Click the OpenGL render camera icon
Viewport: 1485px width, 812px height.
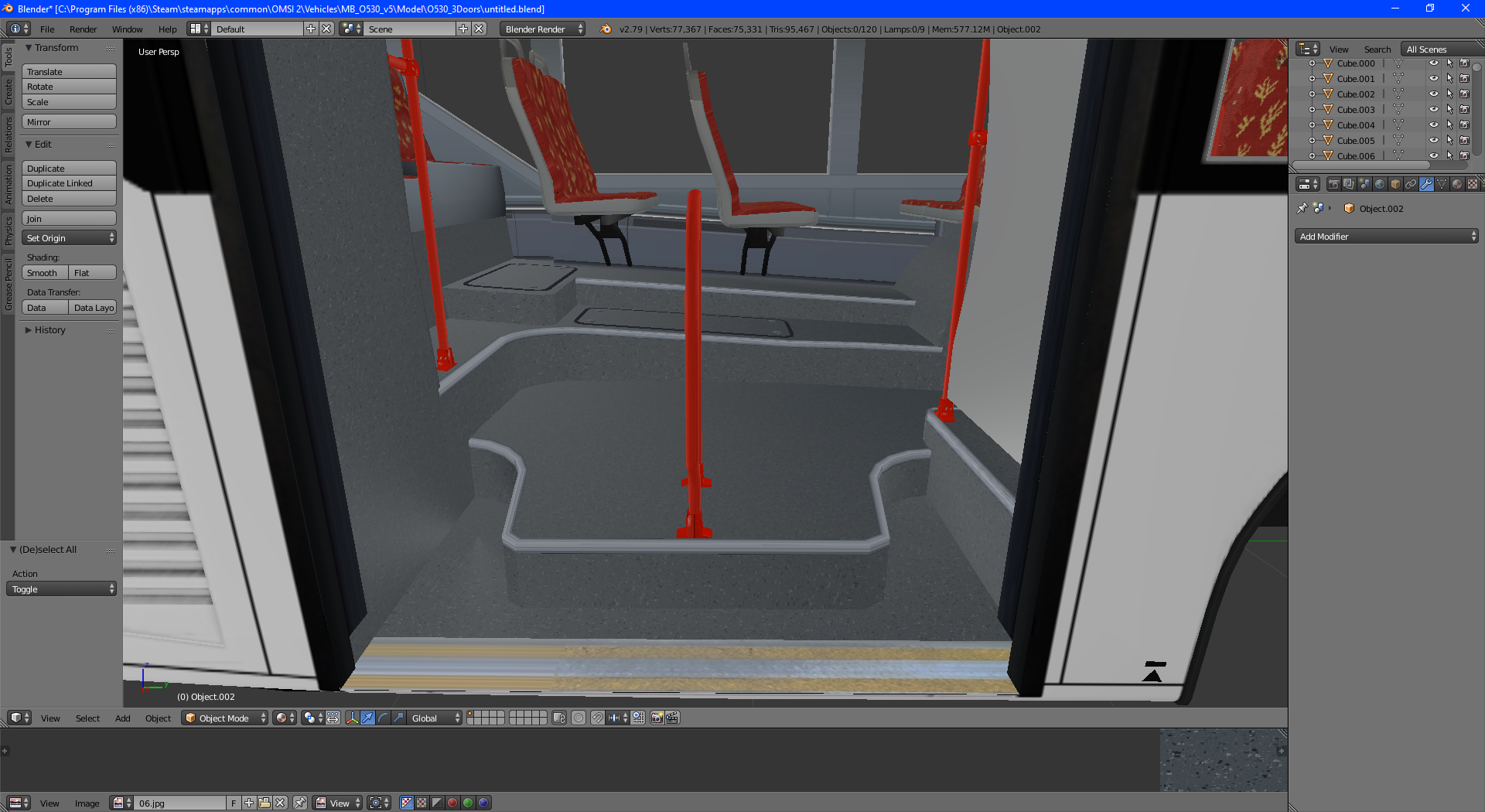tap(657, 718)
